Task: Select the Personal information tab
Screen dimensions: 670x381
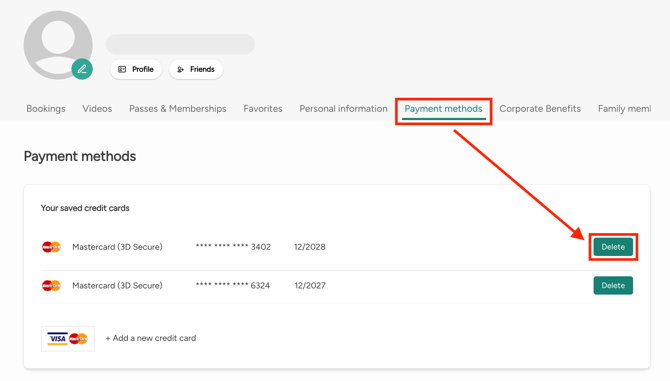Action: click(343, 108)
